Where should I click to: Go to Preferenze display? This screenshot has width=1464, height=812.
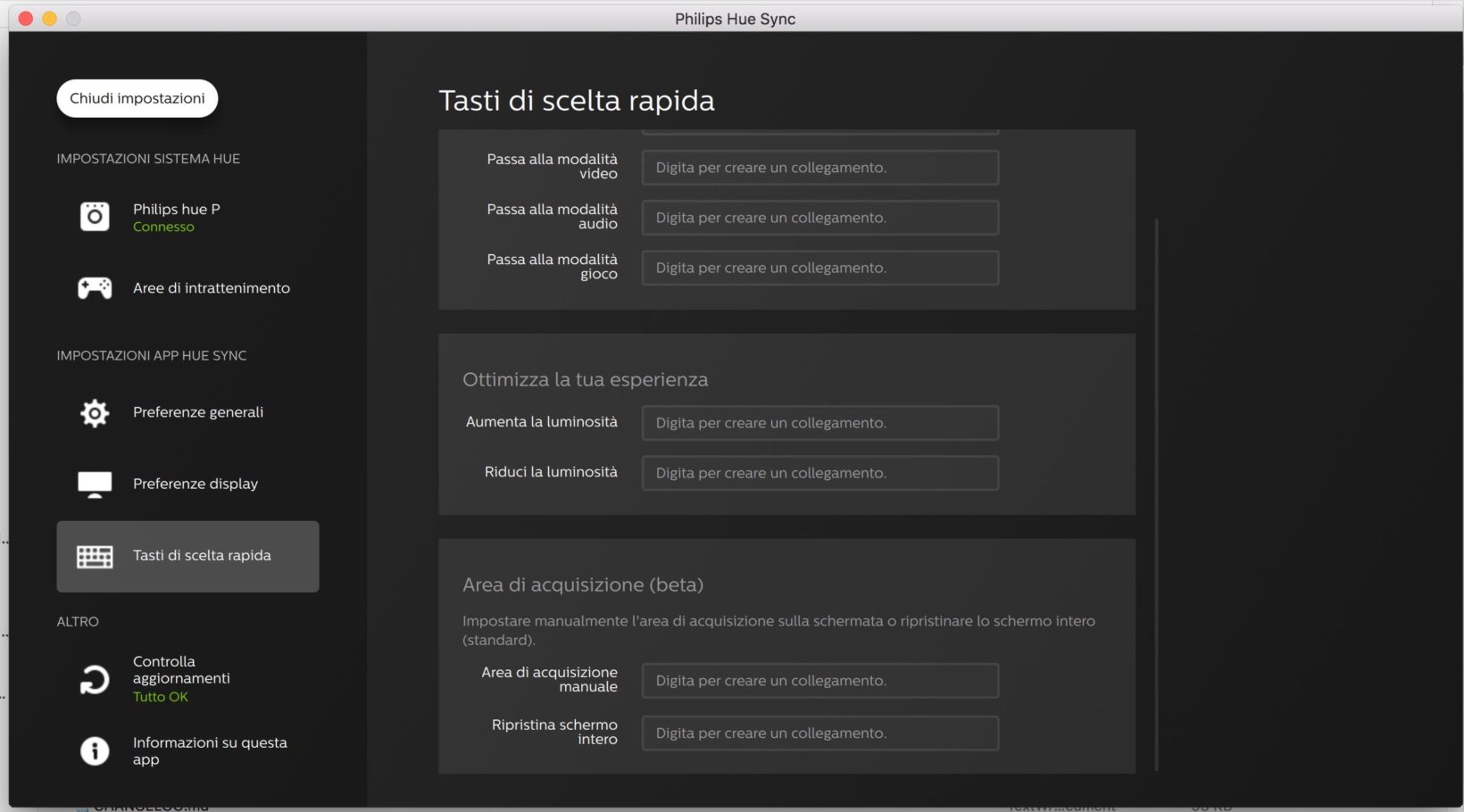(187, 484)
